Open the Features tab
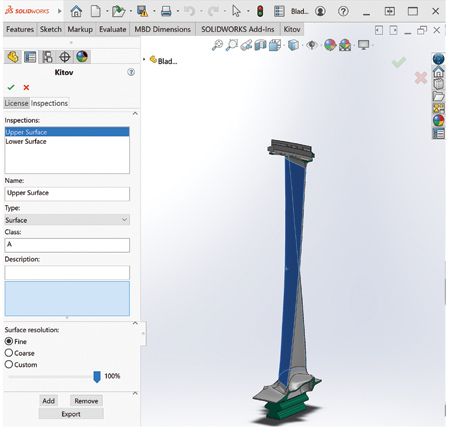The height and width of the screenshot is (431, 450). (x=20, y=29)
